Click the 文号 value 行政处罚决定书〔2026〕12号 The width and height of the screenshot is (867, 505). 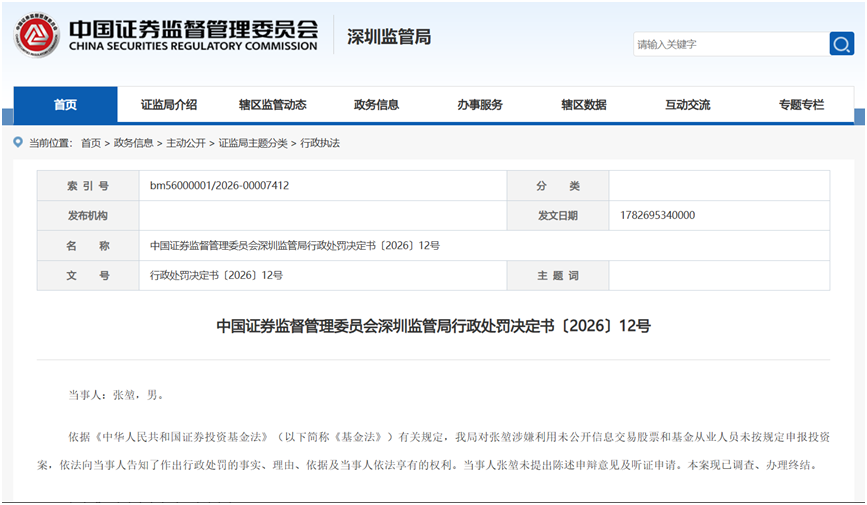(x=216, y=275)
